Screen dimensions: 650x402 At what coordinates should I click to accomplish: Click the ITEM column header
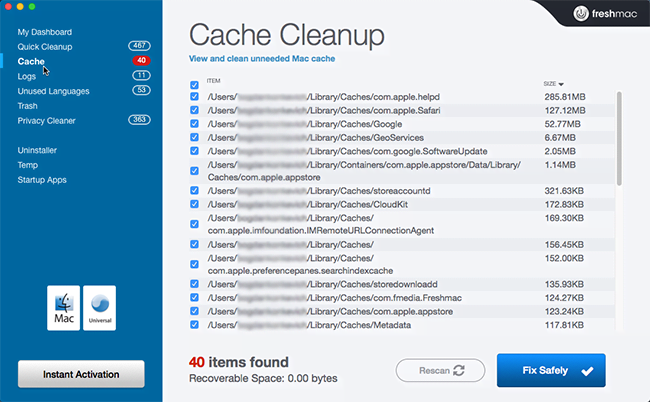click(213, 81)
